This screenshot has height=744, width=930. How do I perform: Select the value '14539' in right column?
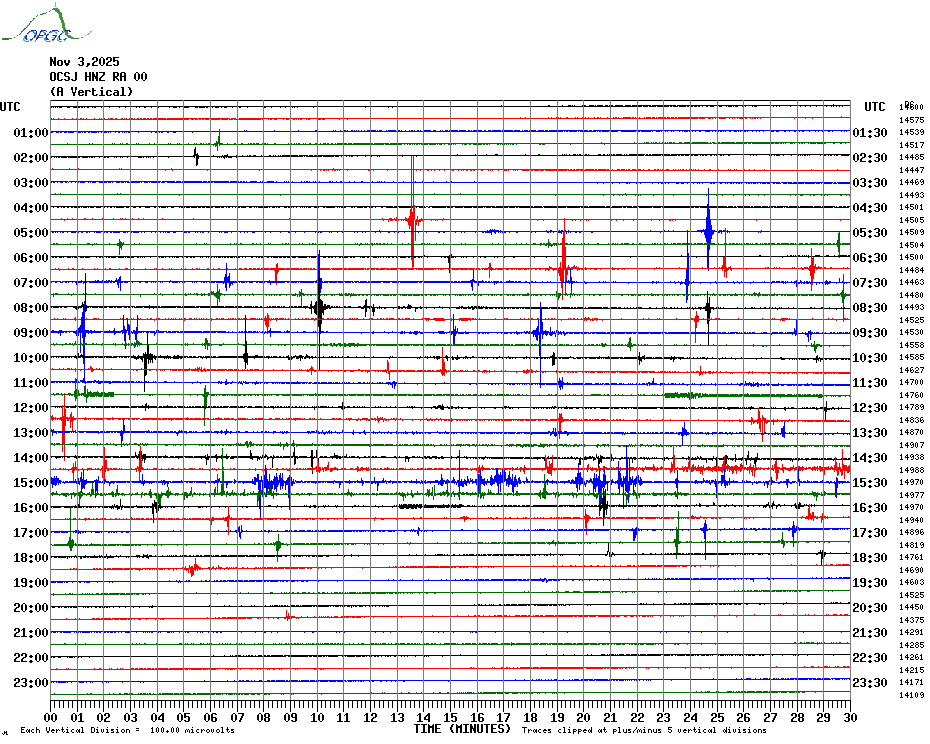coord(912,132)
